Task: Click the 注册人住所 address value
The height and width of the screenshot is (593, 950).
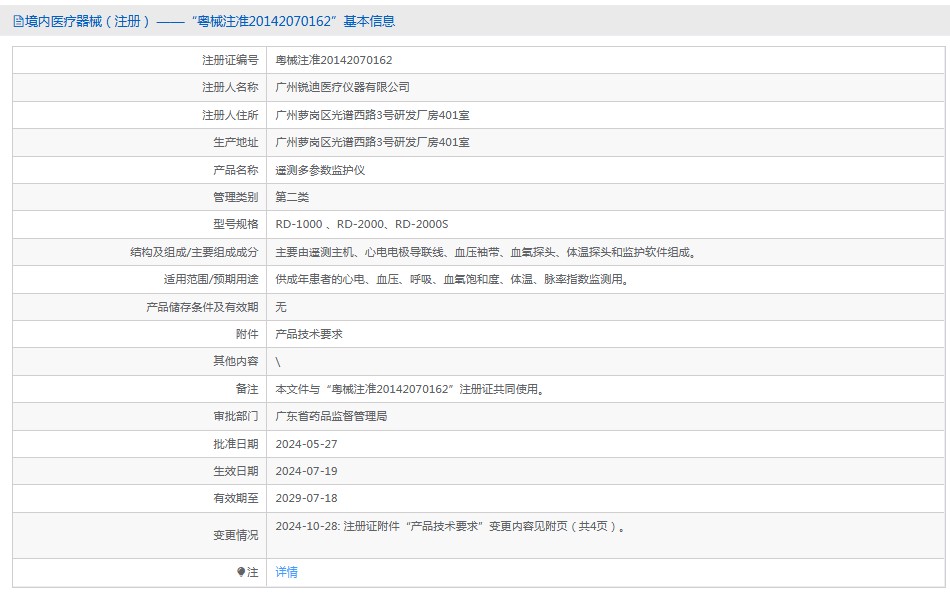Action: point(372,115)
